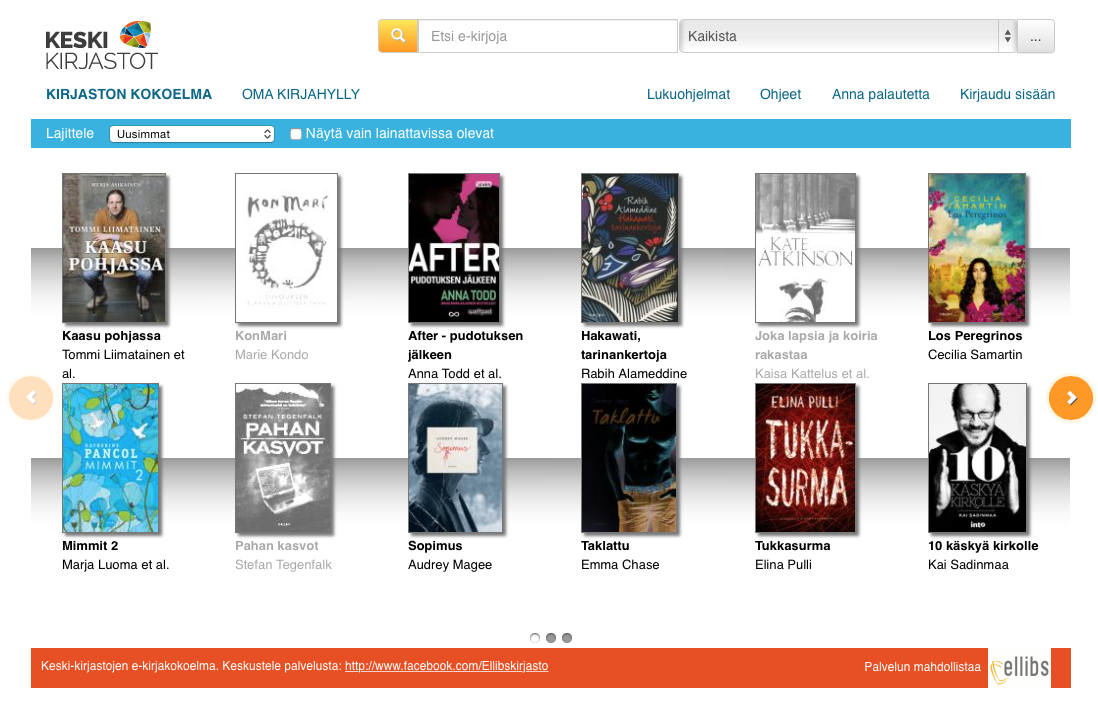
Task: Click the Los Peregrinos title
Action: click(x=975, y=336)
